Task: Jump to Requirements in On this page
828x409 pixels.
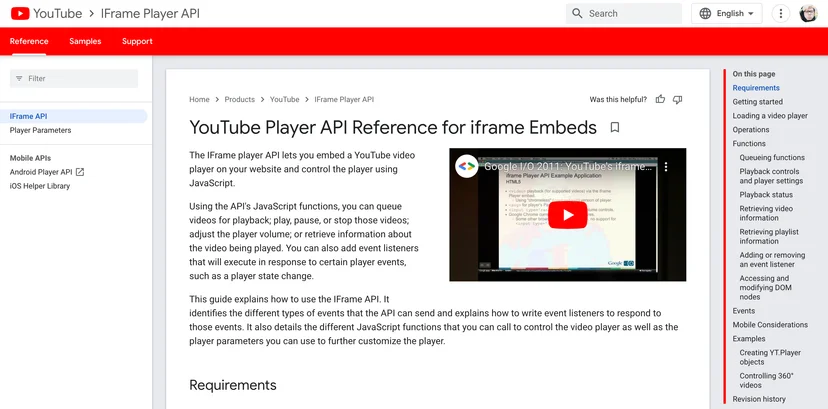Action: tap(756, 88)
